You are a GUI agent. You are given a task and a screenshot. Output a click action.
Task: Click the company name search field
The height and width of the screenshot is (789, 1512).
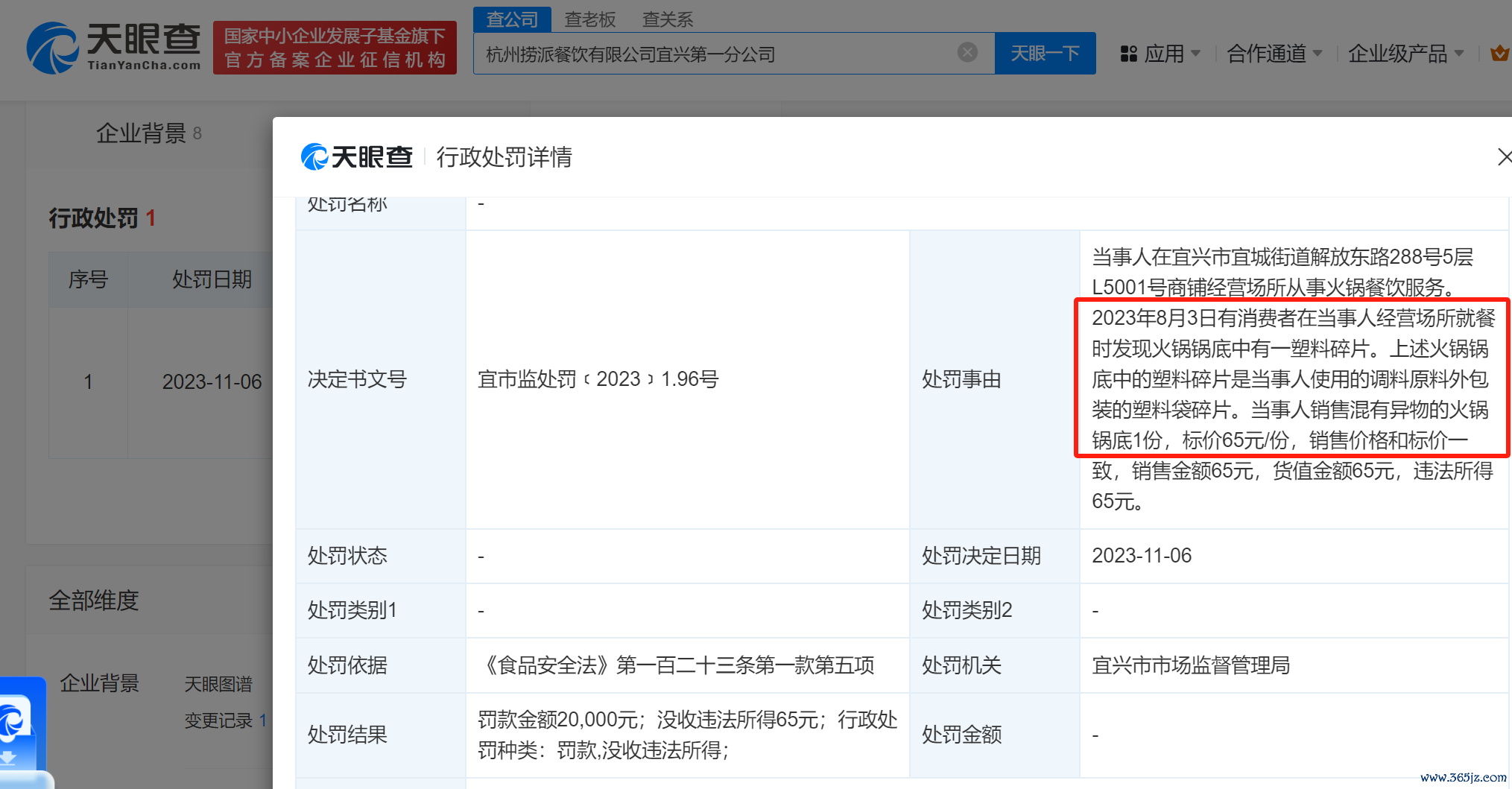coord(715,54)
